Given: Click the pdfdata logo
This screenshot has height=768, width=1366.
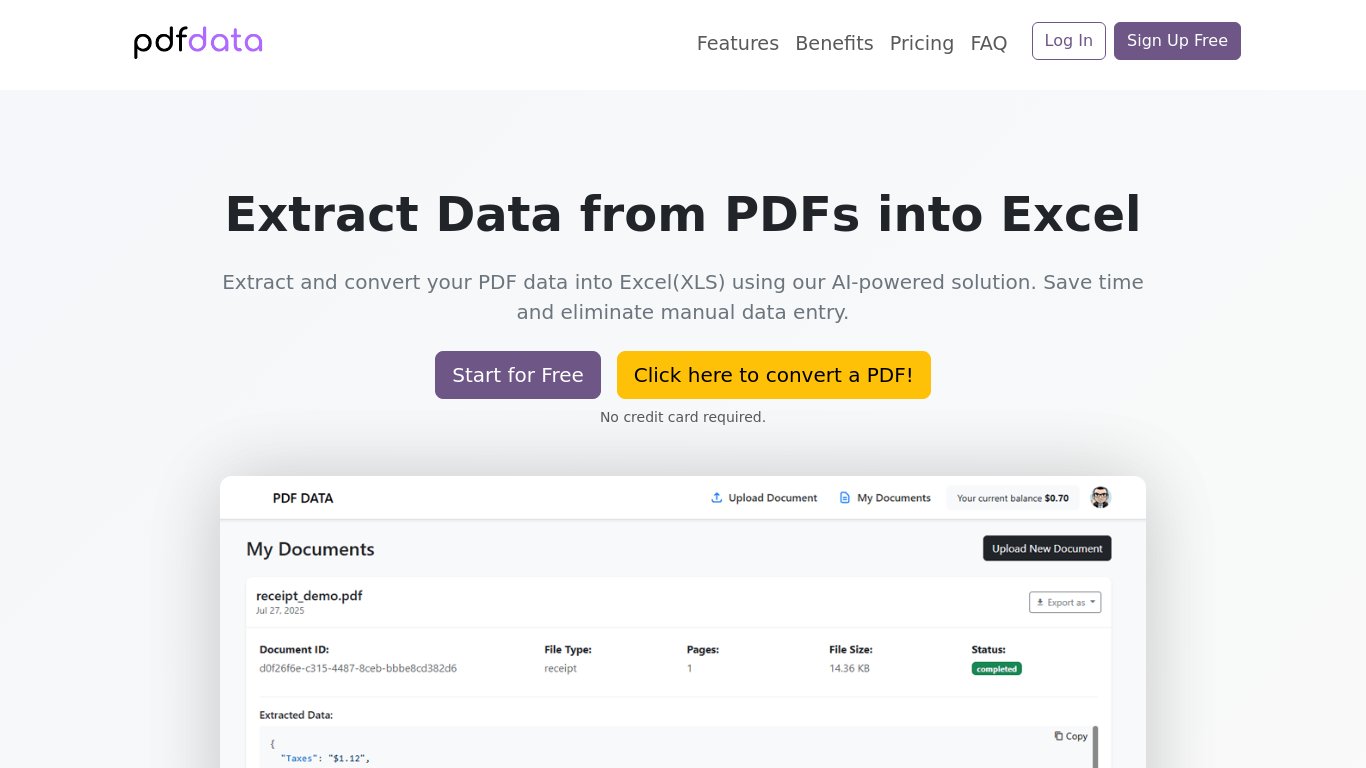Looking at the screenshot, I should pos(198,42).
